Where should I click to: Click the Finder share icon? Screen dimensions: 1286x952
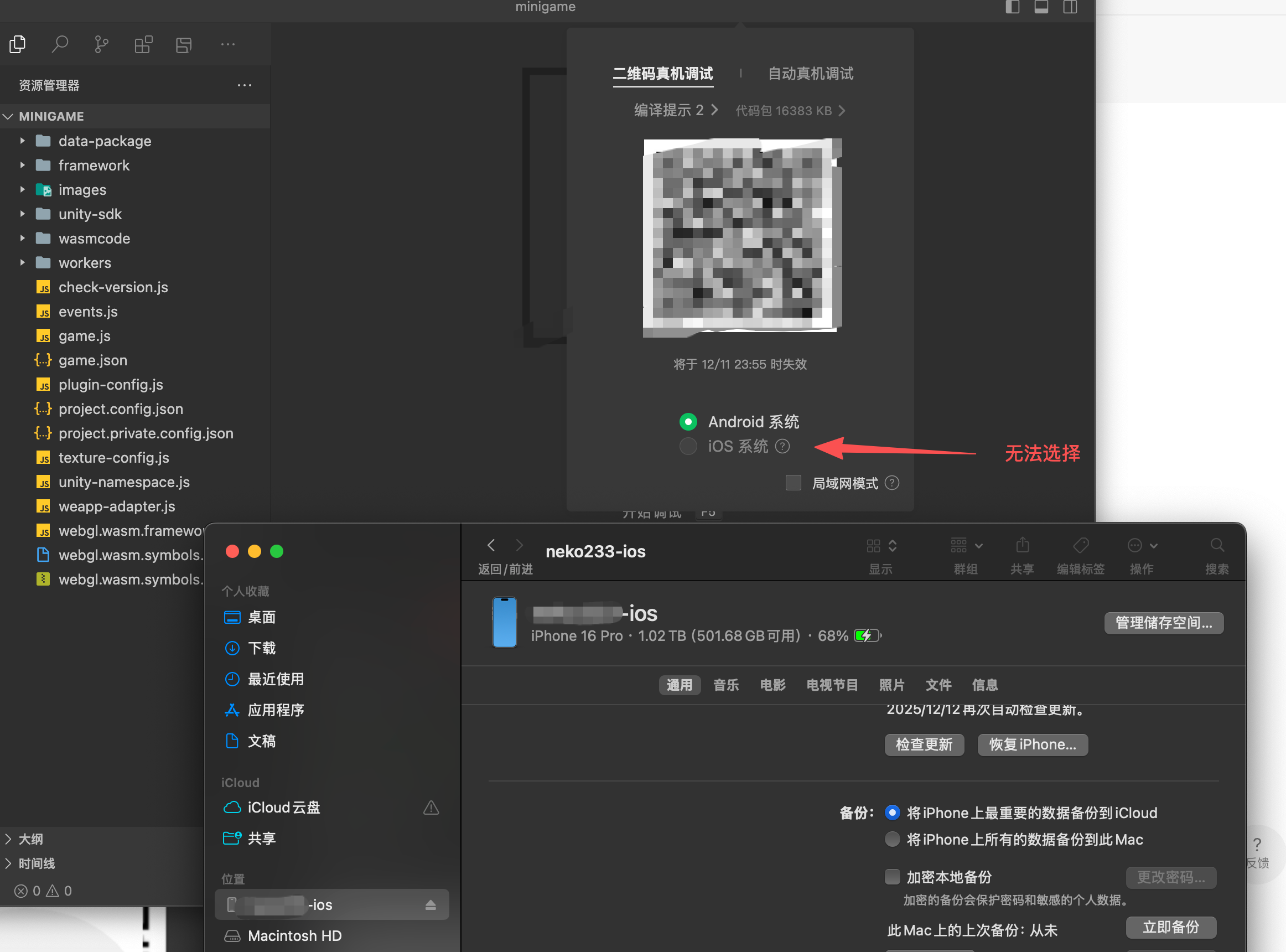point(1022,545)
